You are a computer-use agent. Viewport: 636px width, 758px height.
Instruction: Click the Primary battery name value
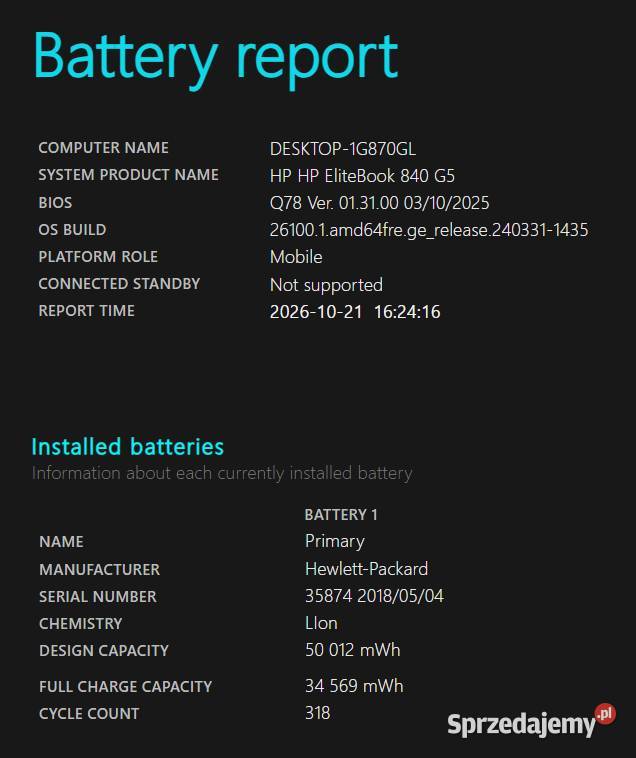[335, 541]
